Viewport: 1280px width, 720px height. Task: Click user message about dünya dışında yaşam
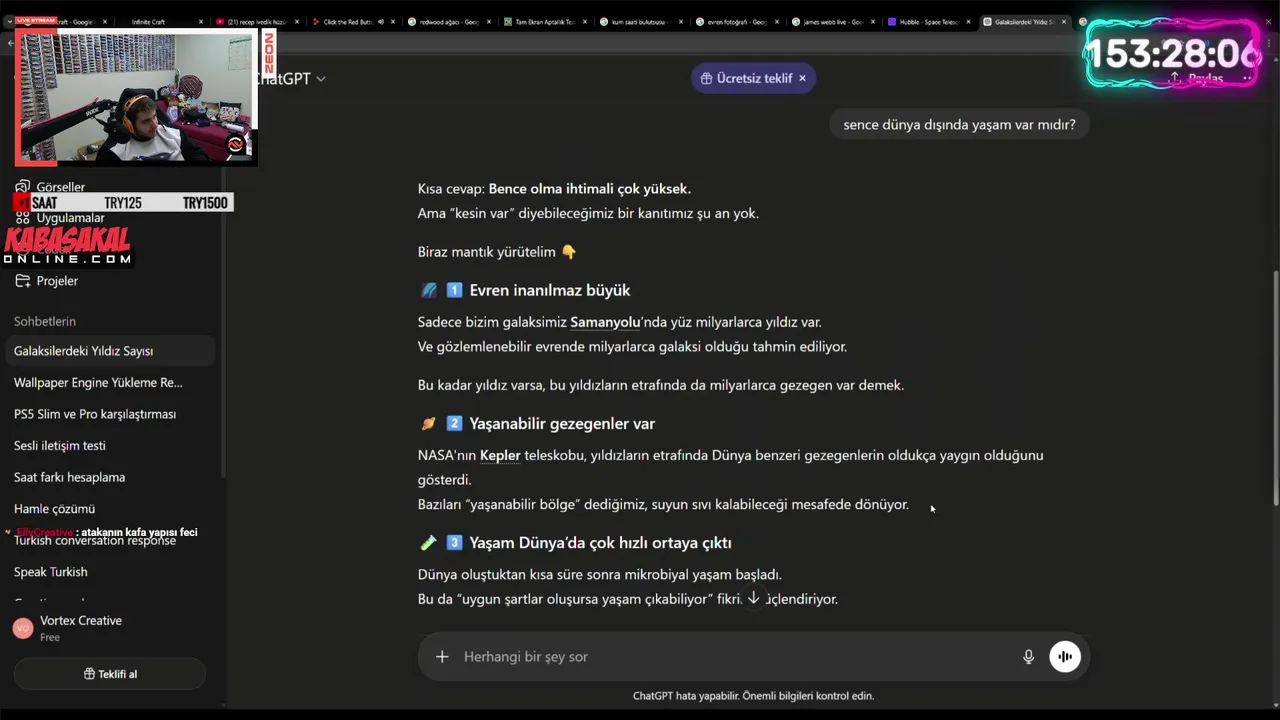(959, 125)
